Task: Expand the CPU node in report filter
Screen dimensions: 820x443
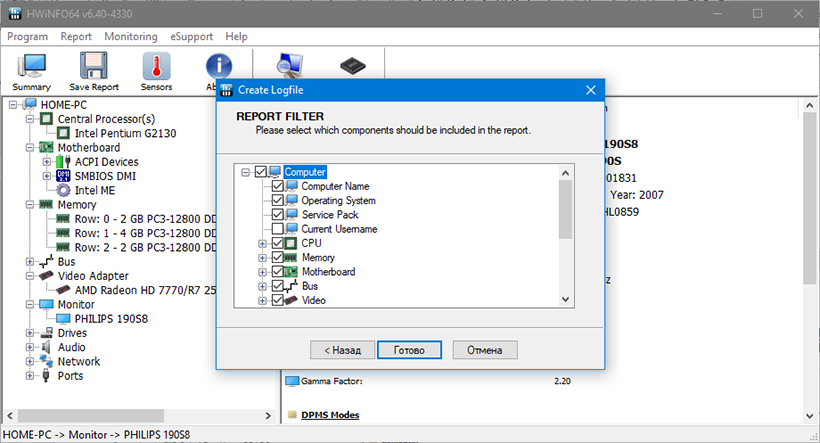Action: tap(263, 243)
